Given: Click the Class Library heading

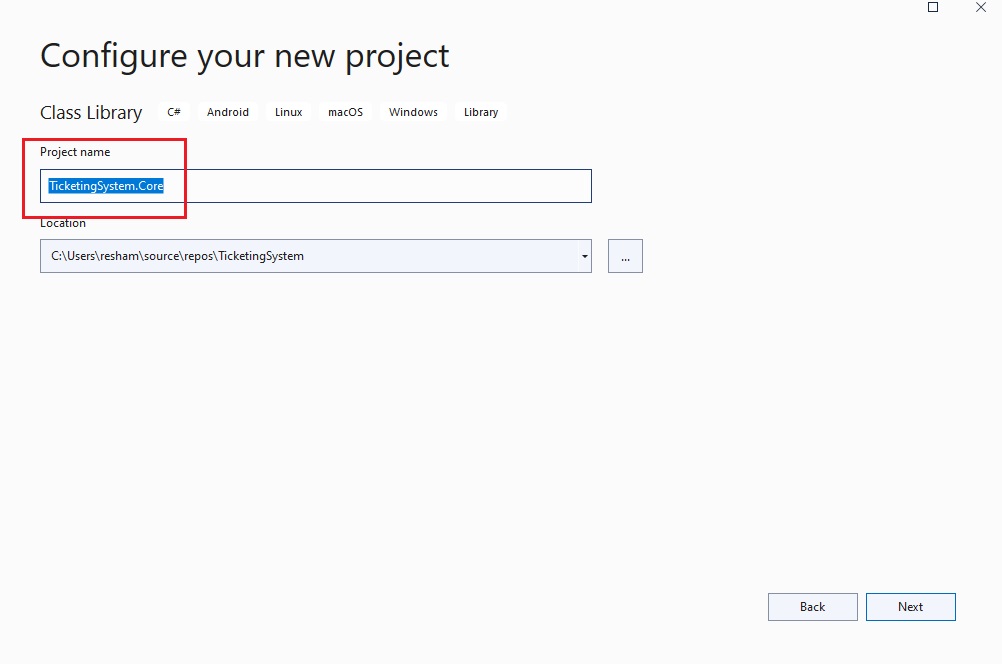Looking at the screenshot, I should pos(91,112).
